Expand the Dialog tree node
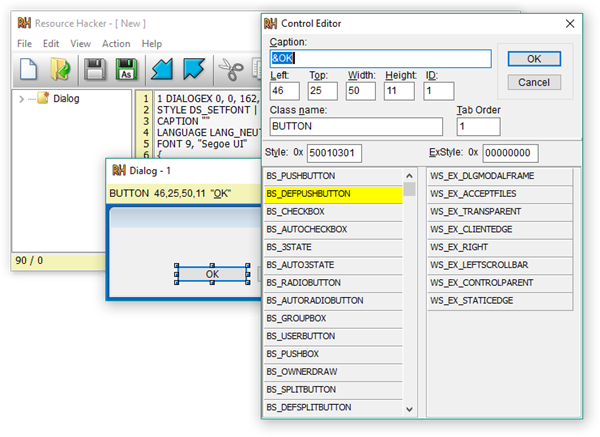 coord(21,99)
